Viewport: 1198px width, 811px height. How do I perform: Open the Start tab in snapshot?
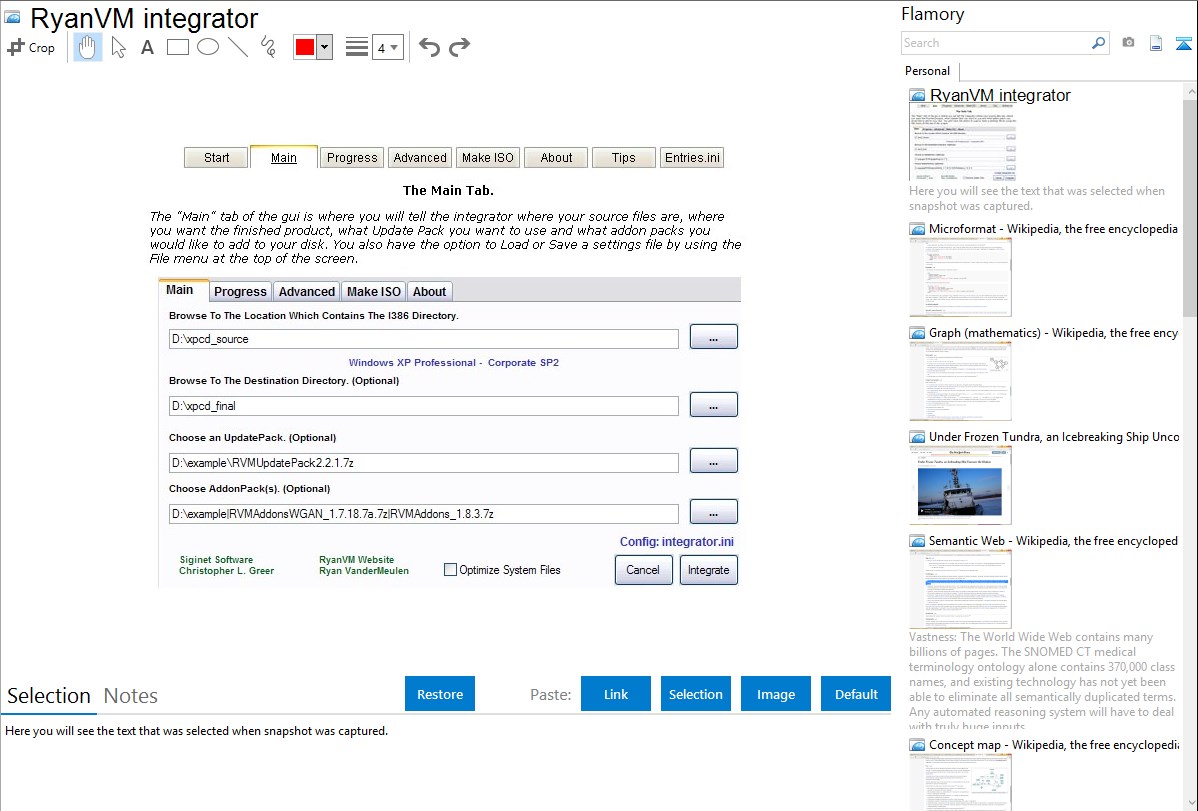[x=216, y=157]
